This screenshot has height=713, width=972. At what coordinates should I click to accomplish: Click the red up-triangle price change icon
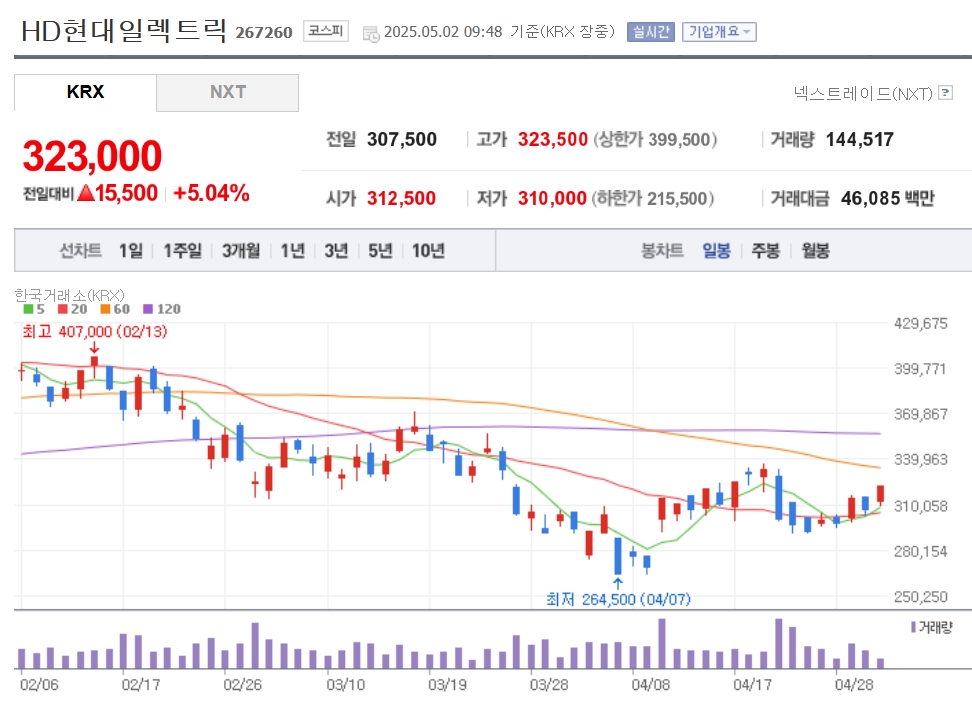click(x=86, y=193)
